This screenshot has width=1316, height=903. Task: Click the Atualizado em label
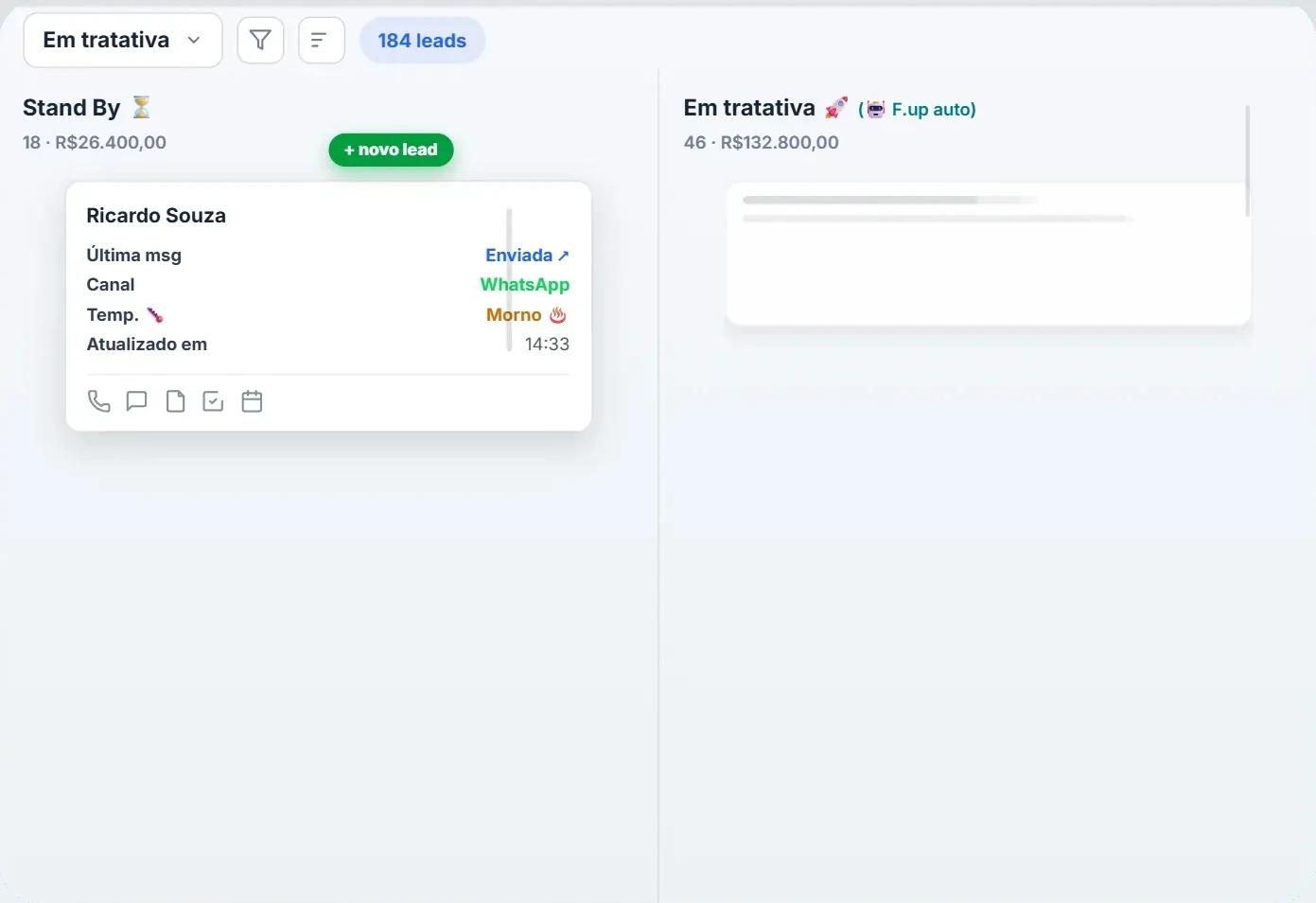coord(147,345)
